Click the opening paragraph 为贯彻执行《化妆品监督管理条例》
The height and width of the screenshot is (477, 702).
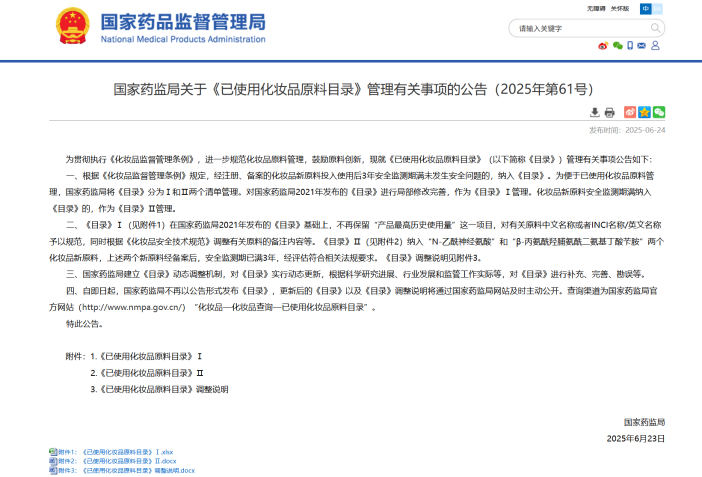coord(359,159)
